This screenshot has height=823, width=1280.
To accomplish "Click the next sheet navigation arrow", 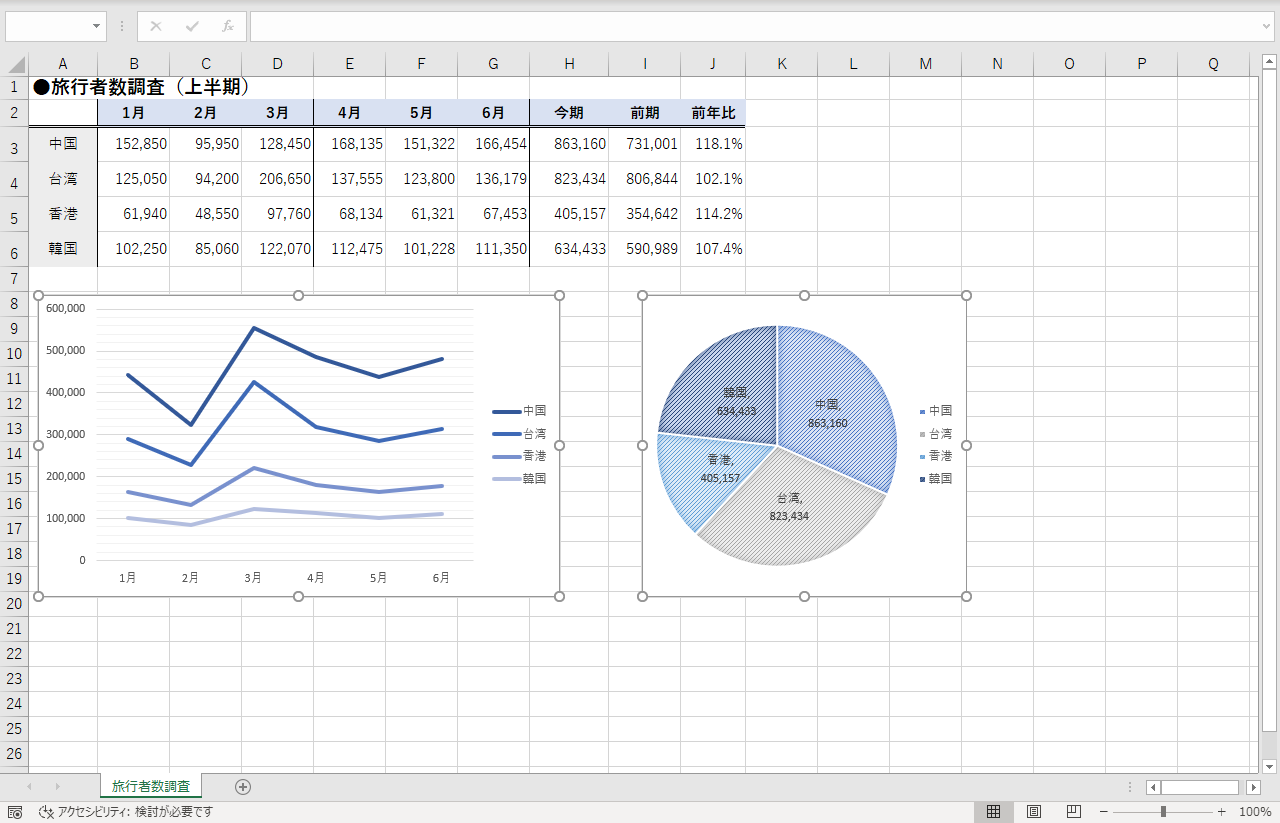I will [57, 787].
